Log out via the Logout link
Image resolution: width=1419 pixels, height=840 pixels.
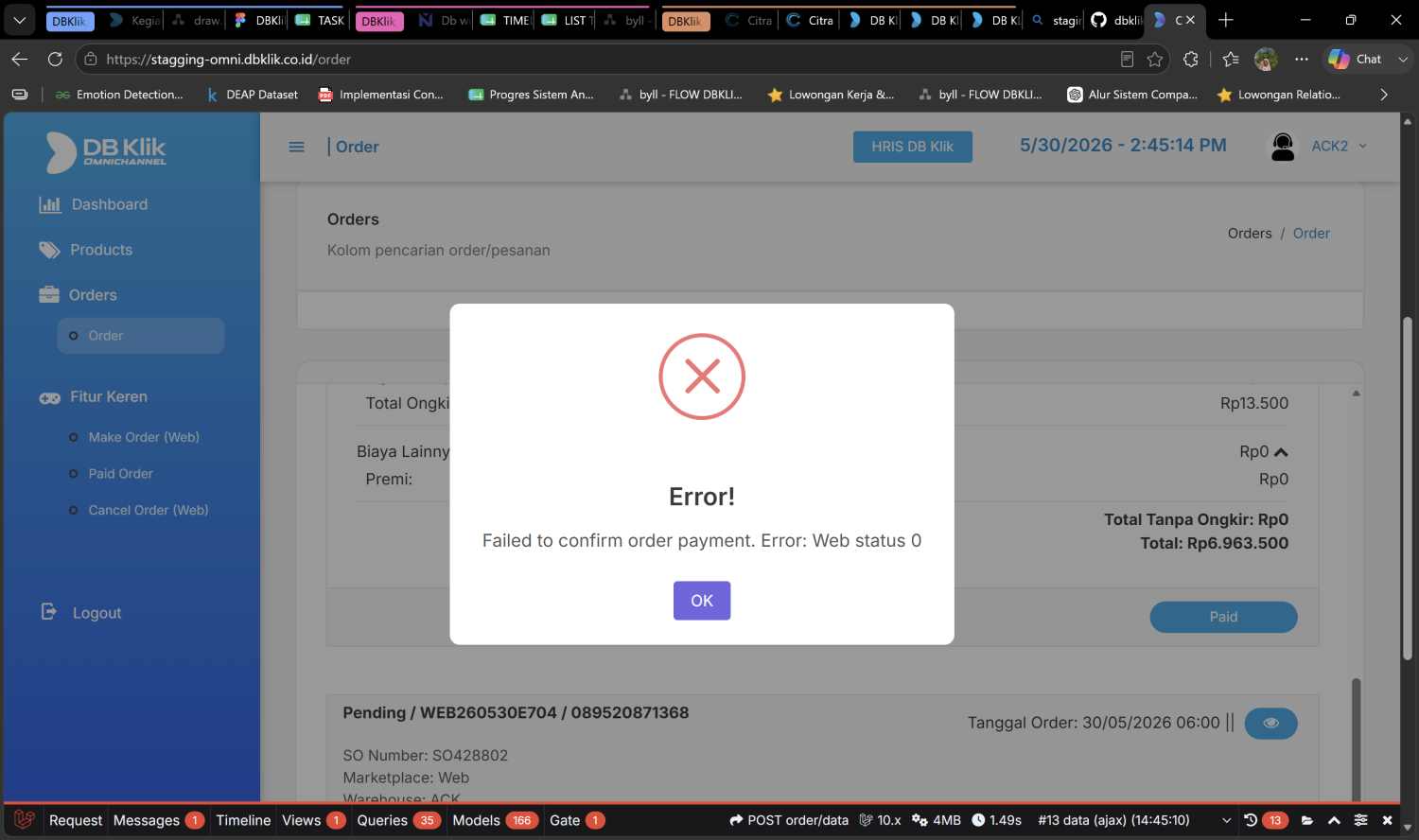(81, 613)
